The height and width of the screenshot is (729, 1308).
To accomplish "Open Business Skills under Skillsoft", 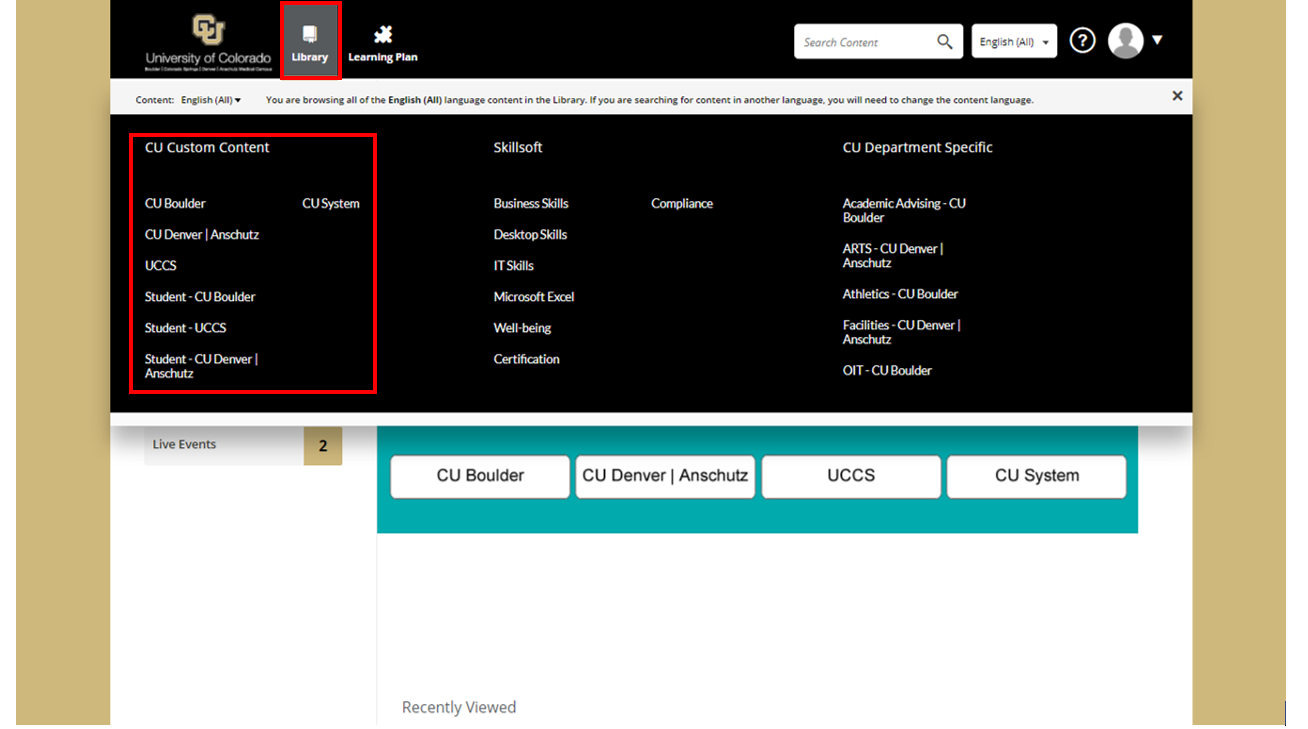I will click(531, 203).
